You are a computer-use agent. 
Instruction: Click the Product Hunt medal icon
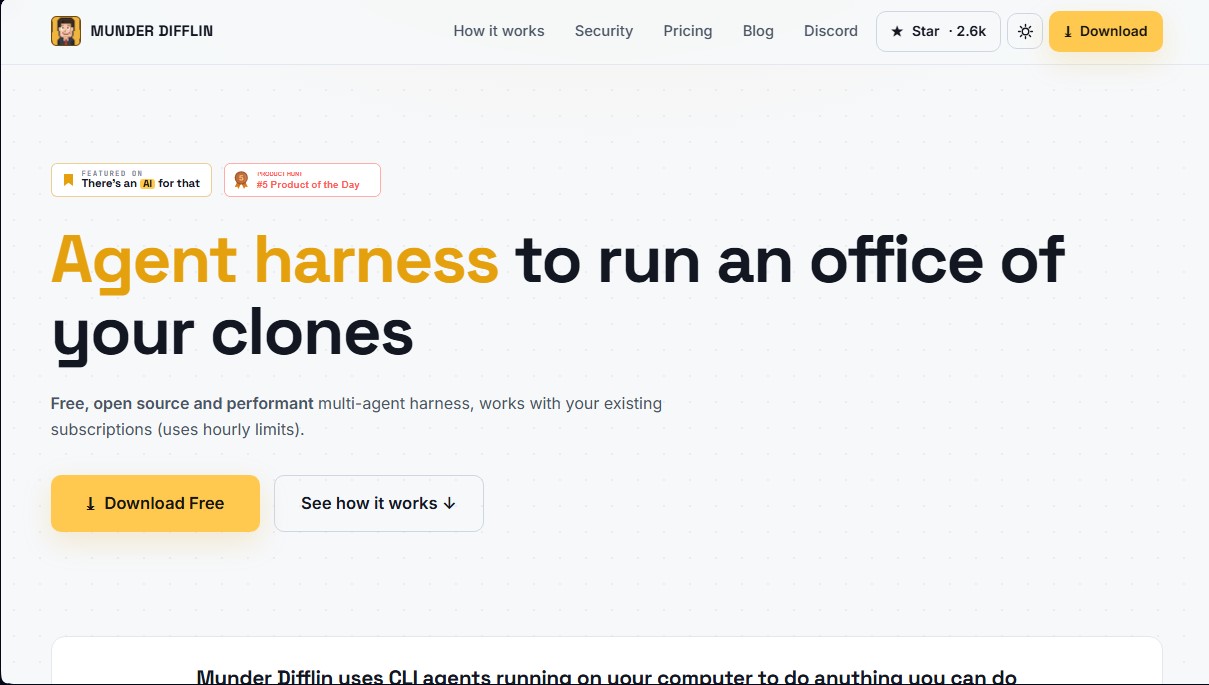(241, 180)
